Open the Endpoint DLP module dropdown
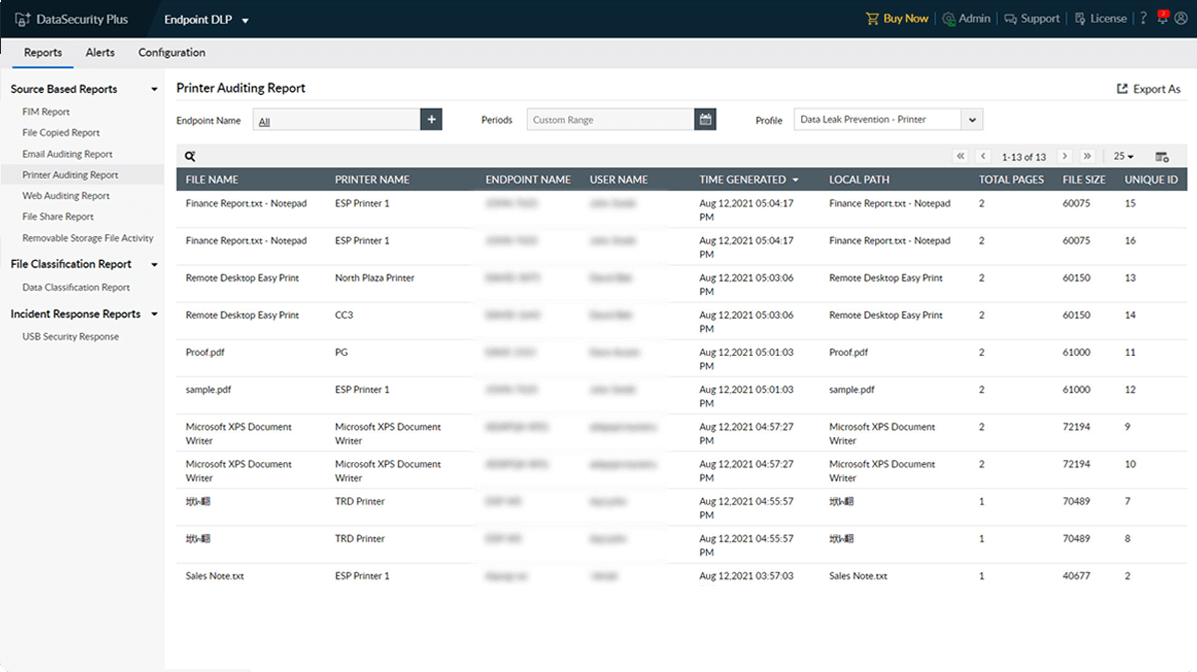This screenshot has width=1197, height=672. 206,20
